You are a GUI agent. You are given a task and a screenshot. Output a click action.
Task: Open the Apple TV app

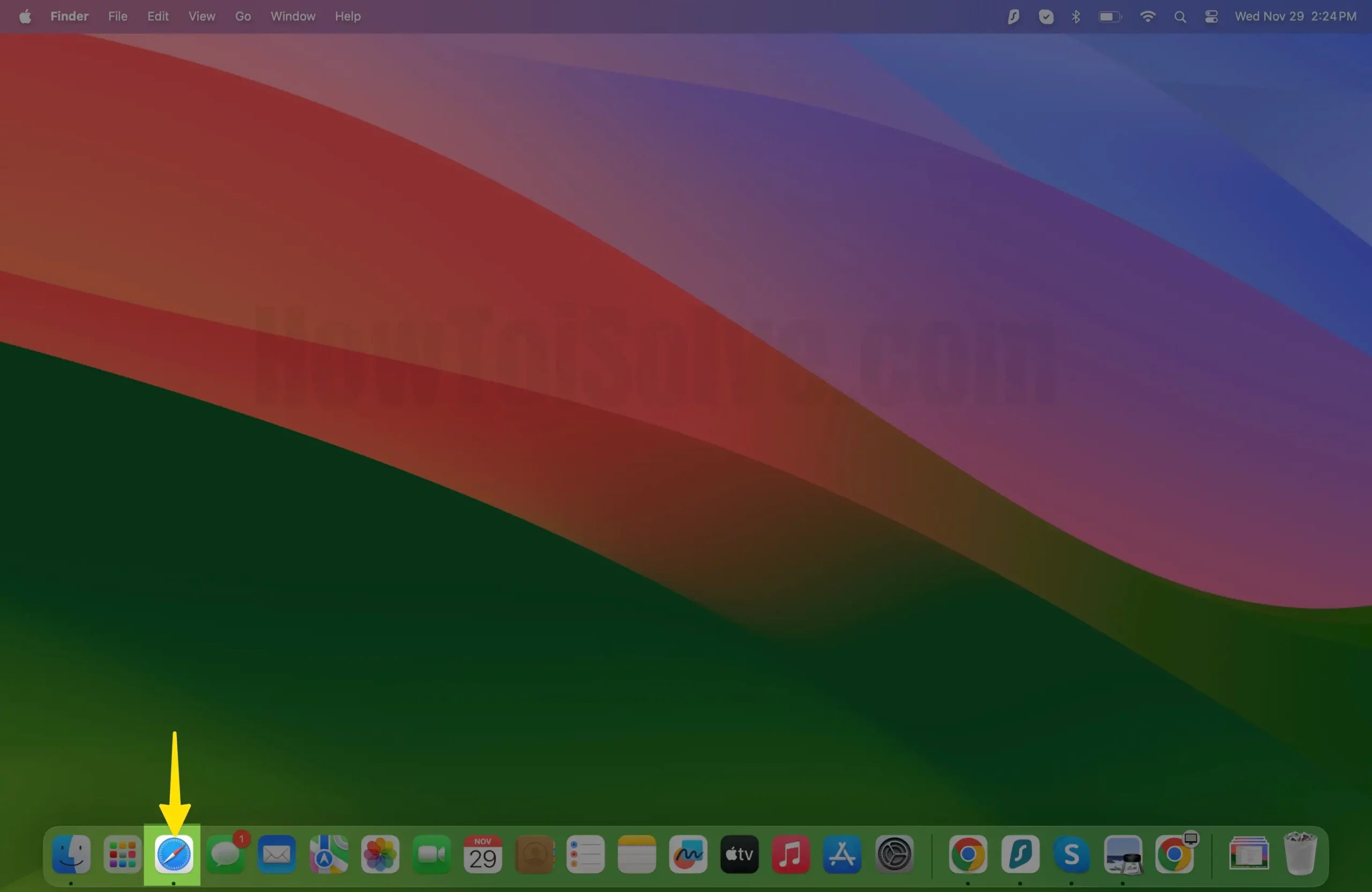coord(739,854)
